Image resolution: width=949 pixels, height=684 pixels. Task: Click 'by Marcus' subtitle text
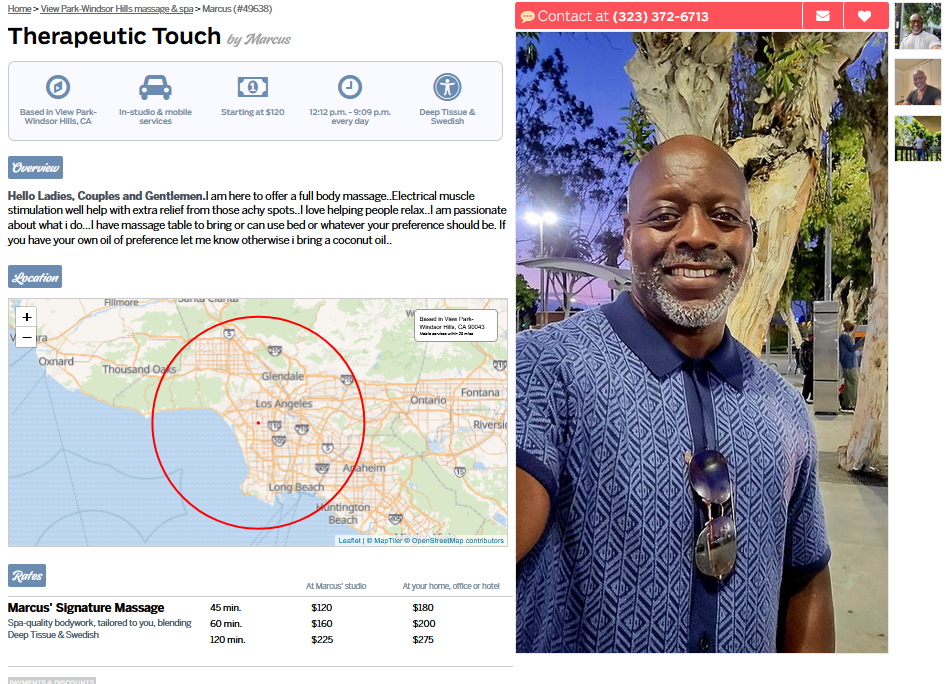259,39
